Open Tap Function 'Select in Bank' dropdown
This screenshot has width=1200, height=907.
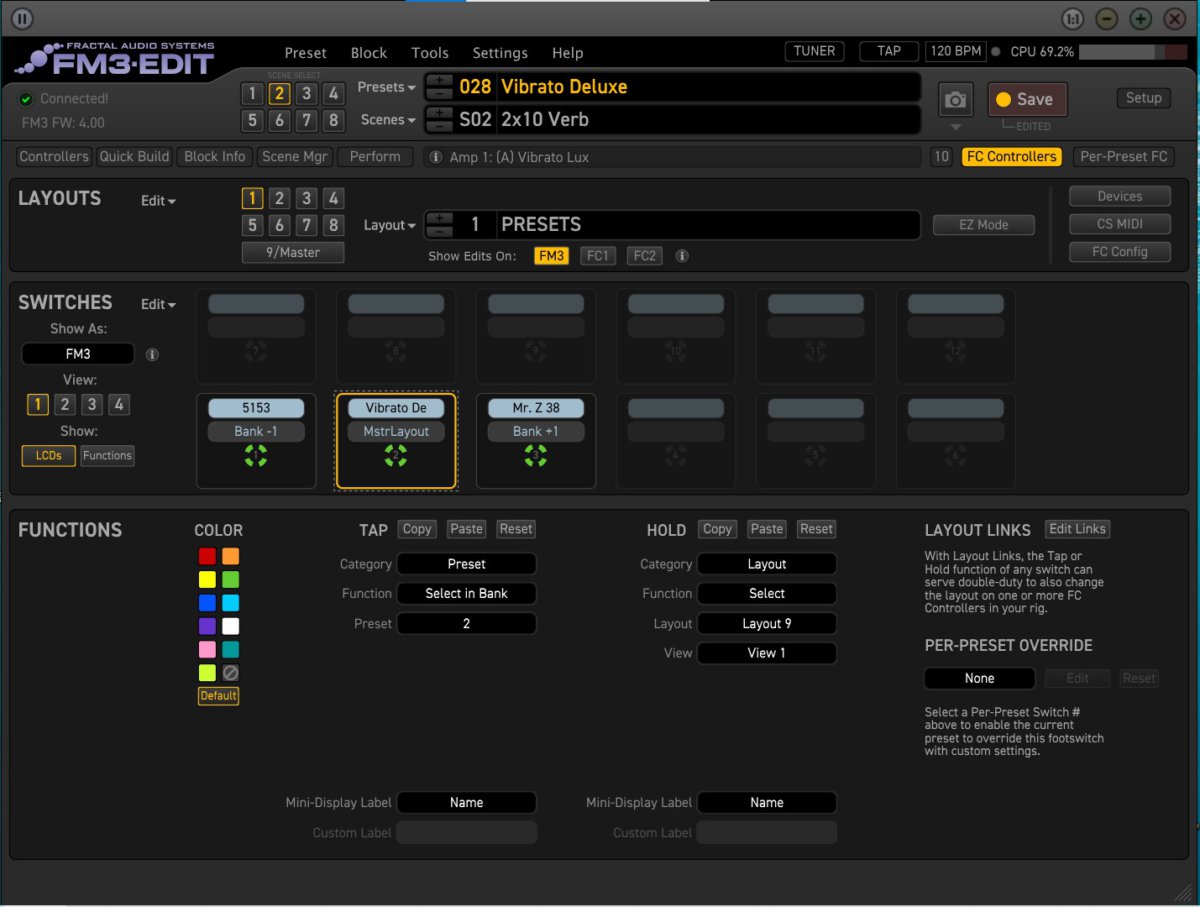pos(467,593)
